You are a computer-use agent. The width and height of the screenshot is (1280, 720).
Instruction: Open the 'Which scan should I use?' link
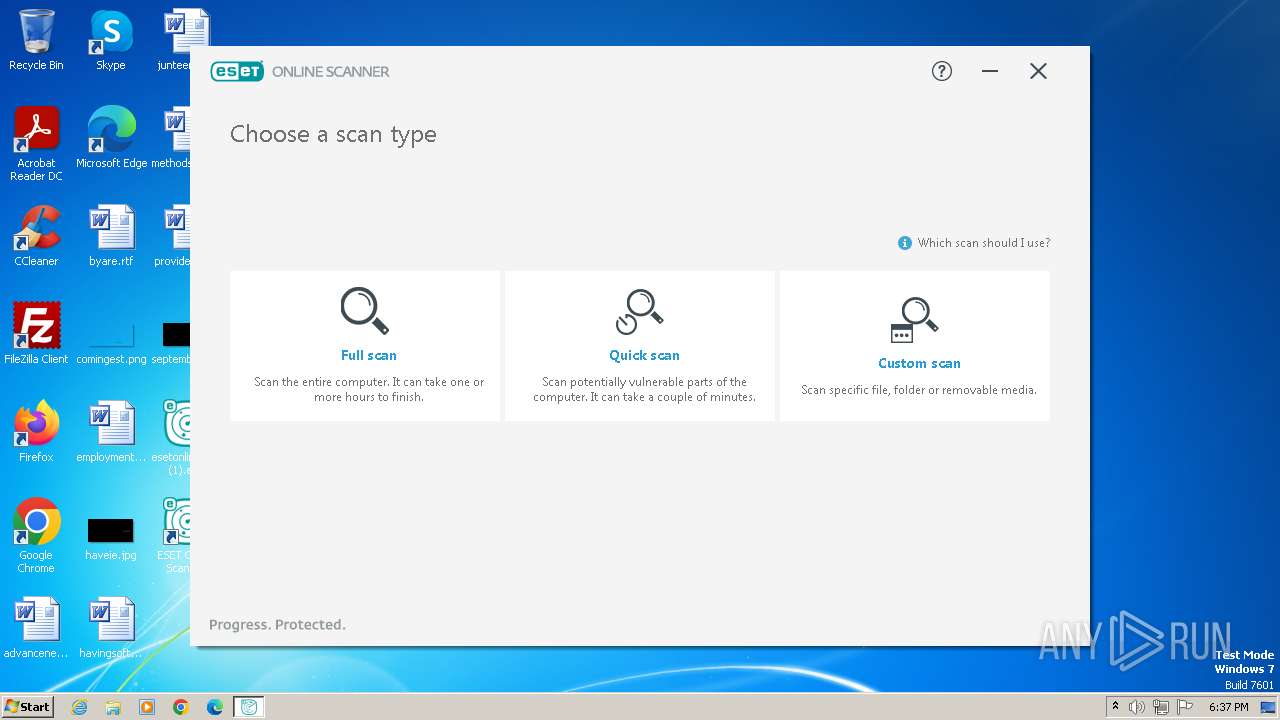983,243
